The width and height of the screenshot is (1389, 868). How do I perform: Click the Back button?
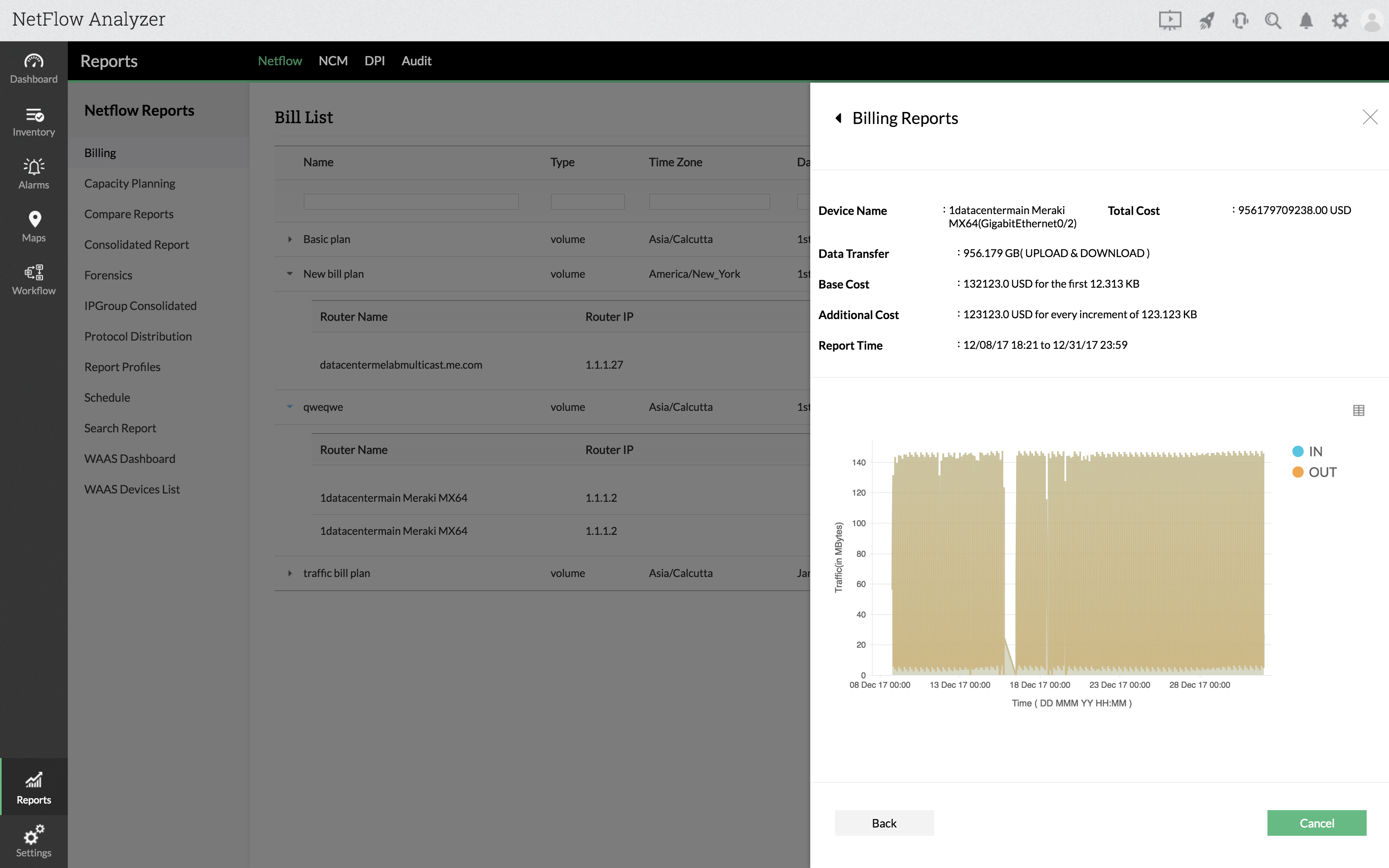click(884, 823)
